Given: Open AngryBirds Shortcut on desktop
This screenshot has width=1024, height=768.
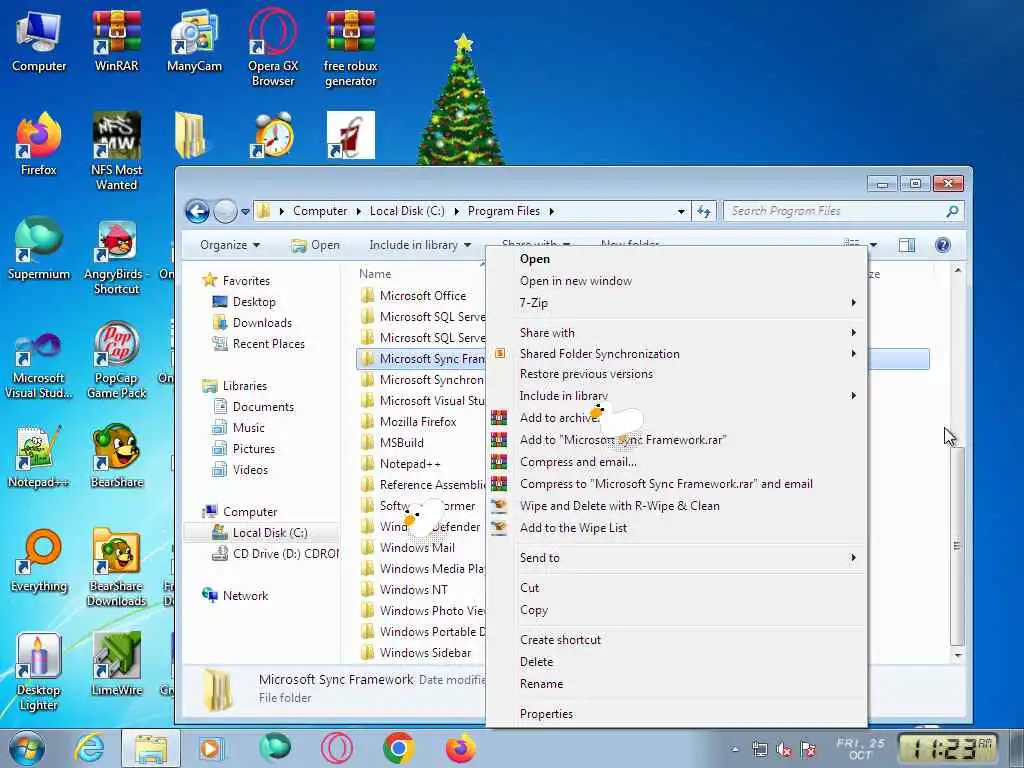Looking at the screenshot, I should point(116,256).
